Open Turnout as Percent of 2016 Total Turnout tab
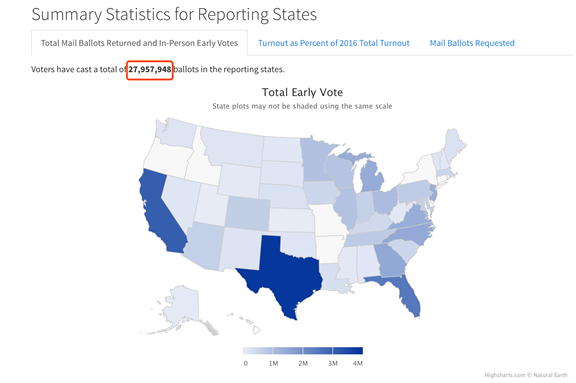 (334, 43)
